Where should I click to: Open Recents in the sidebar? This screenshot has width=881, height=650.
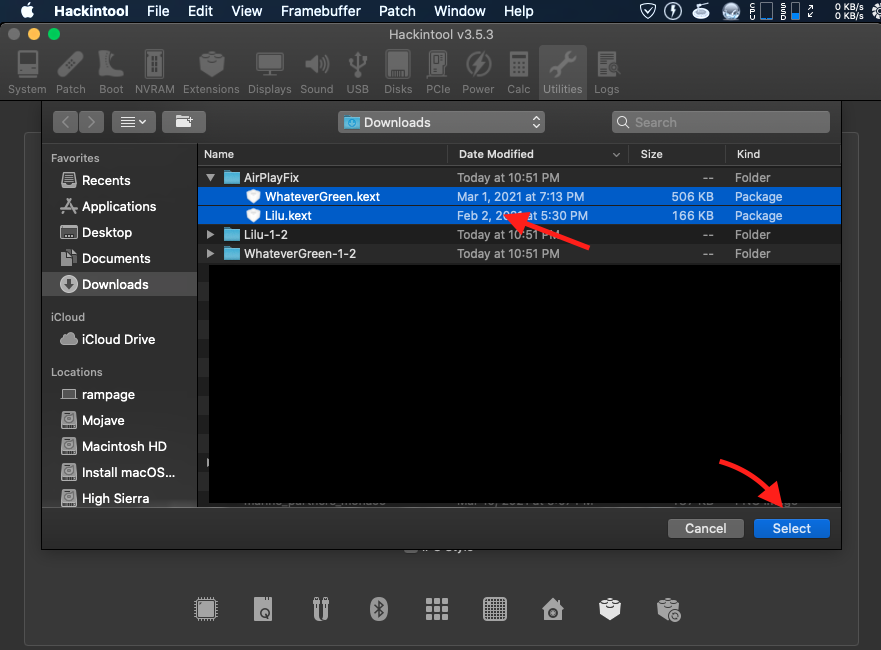pyautogui.click(x=119, y=180)
